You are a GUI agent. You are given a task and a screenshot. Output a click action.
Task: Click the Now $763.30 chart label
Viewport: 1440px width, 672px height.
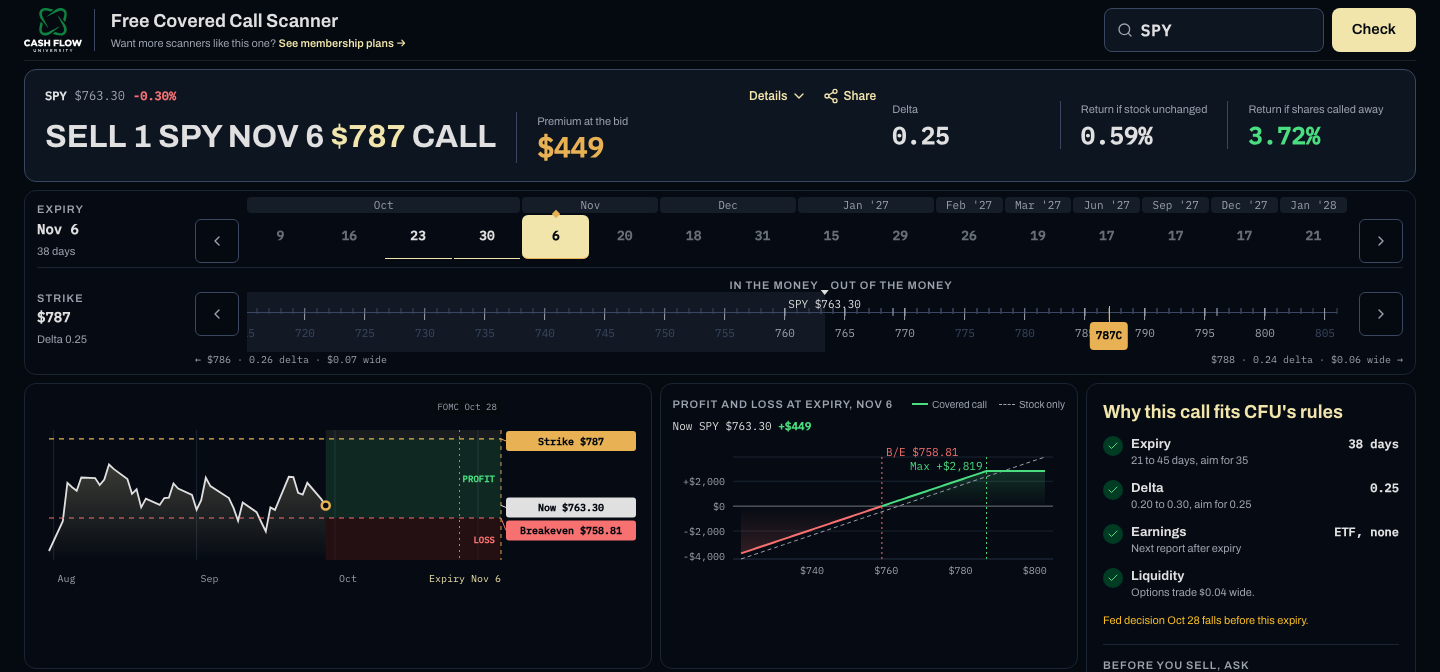pyautogui.click(x=571, y=507)
